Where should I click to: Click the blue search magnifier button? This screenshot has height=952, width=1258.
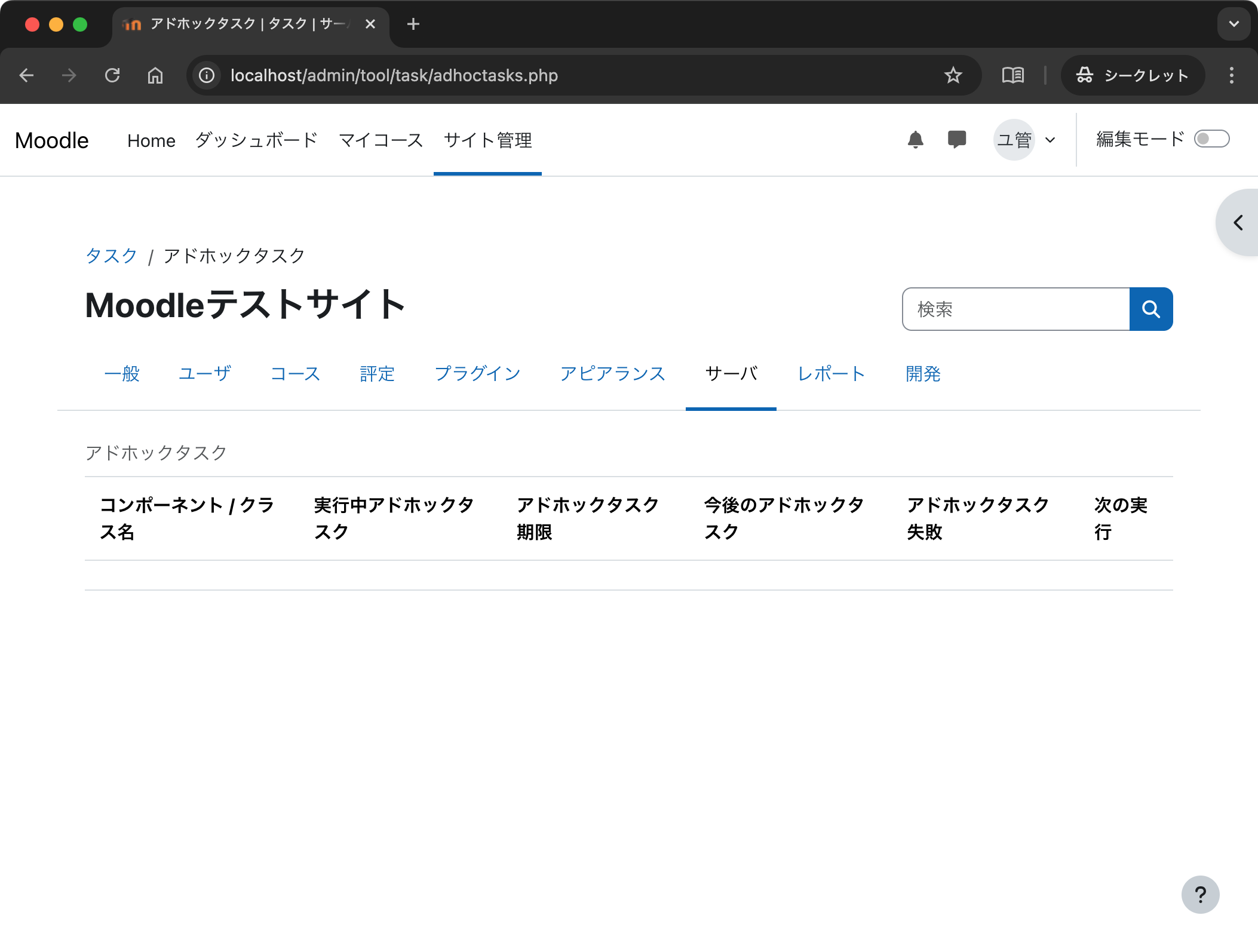(1150, 309)
